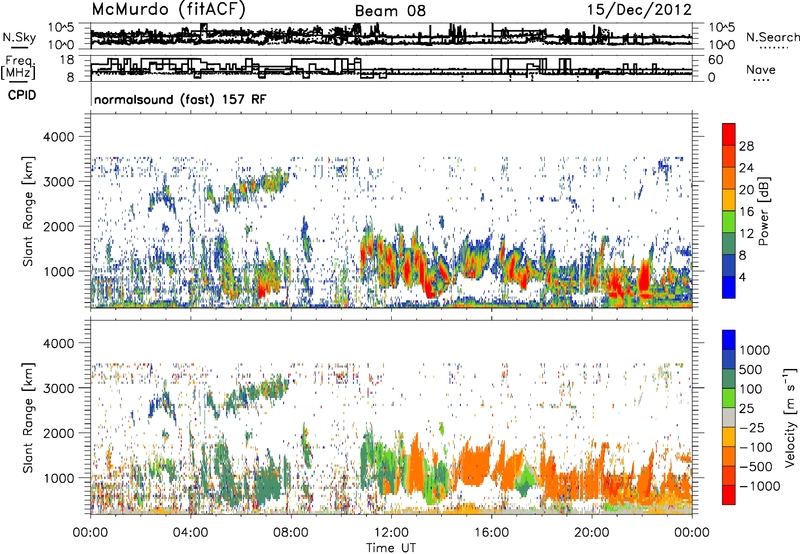The image size is (800, 554).
Task: Click the "-100" label on Velocity colorbar
Action: tap(756, 447)
